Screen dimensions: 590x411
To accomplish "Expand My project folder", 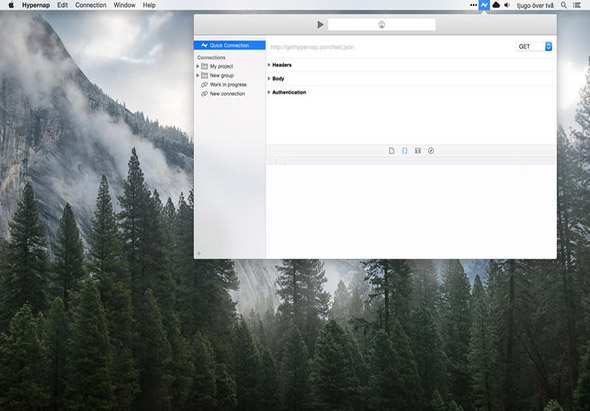I will coord(198,66).
